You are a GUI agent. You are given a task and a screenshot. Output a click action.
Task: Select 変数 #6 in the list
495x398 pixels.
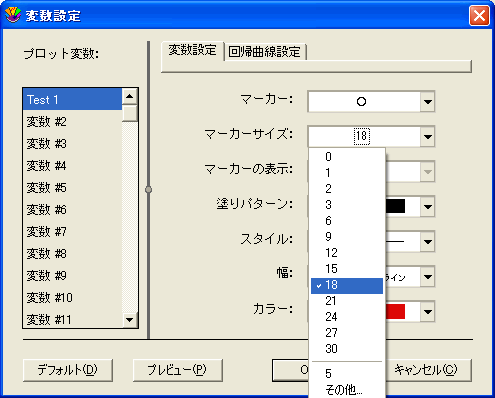72,210
